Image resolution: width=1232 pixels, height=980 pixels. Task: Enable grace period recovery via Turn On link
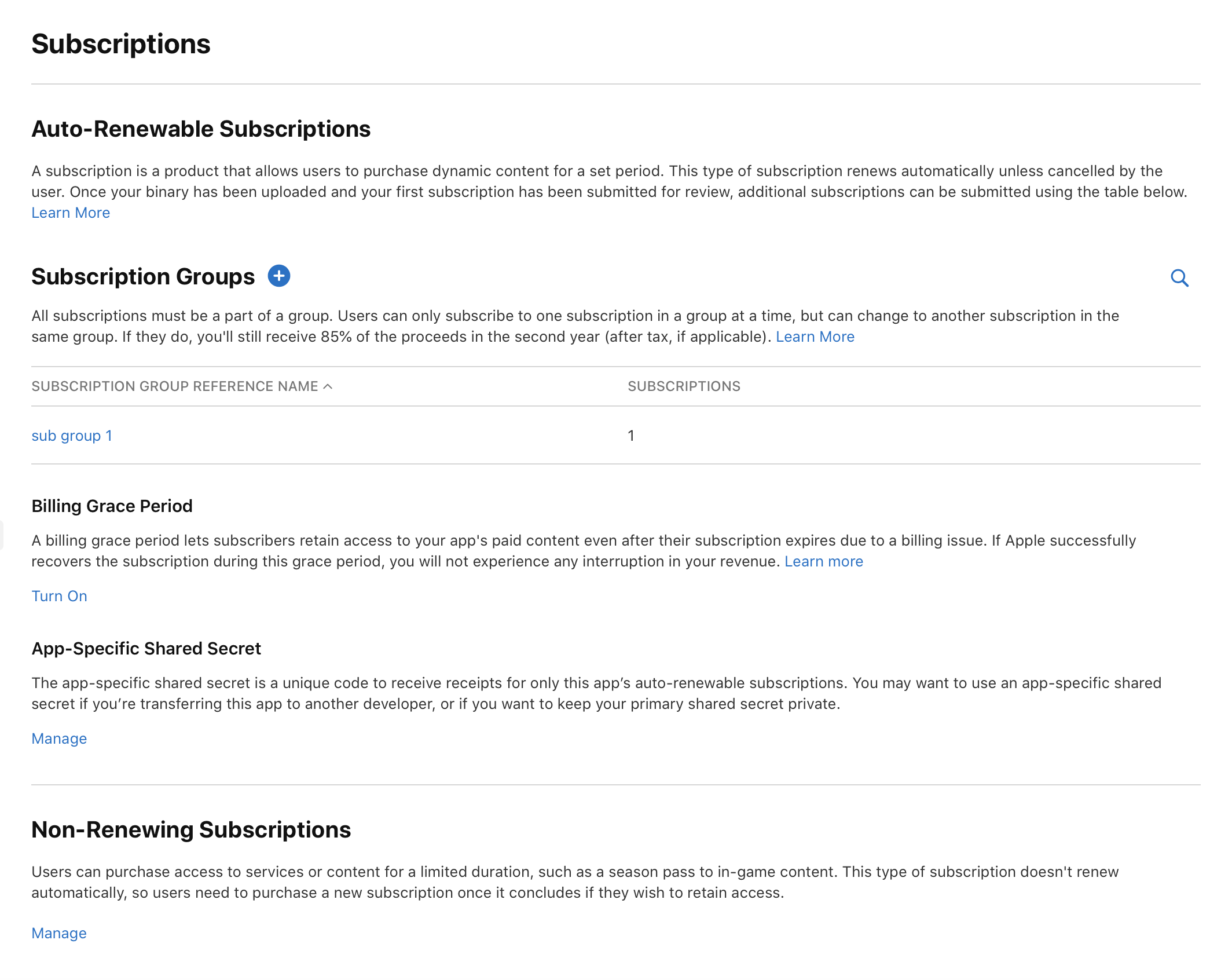coord(59,595)
